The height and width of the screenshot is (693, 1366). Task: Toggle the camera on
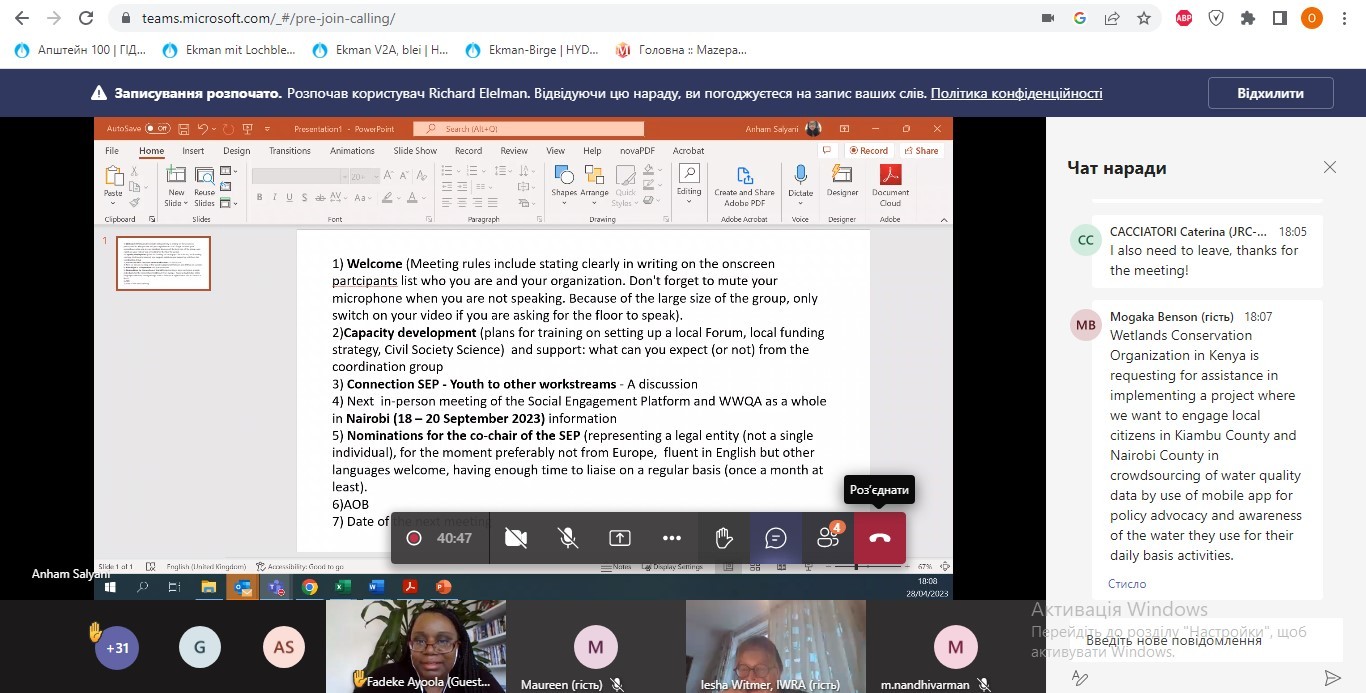pos(516,538)
